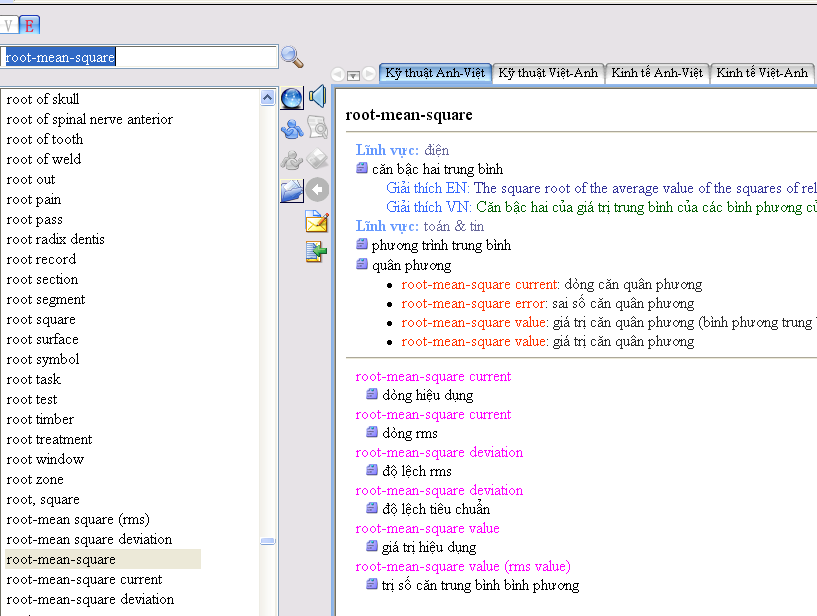Select 'root pain' entry
817x616 pixels.
coord(34,199)
